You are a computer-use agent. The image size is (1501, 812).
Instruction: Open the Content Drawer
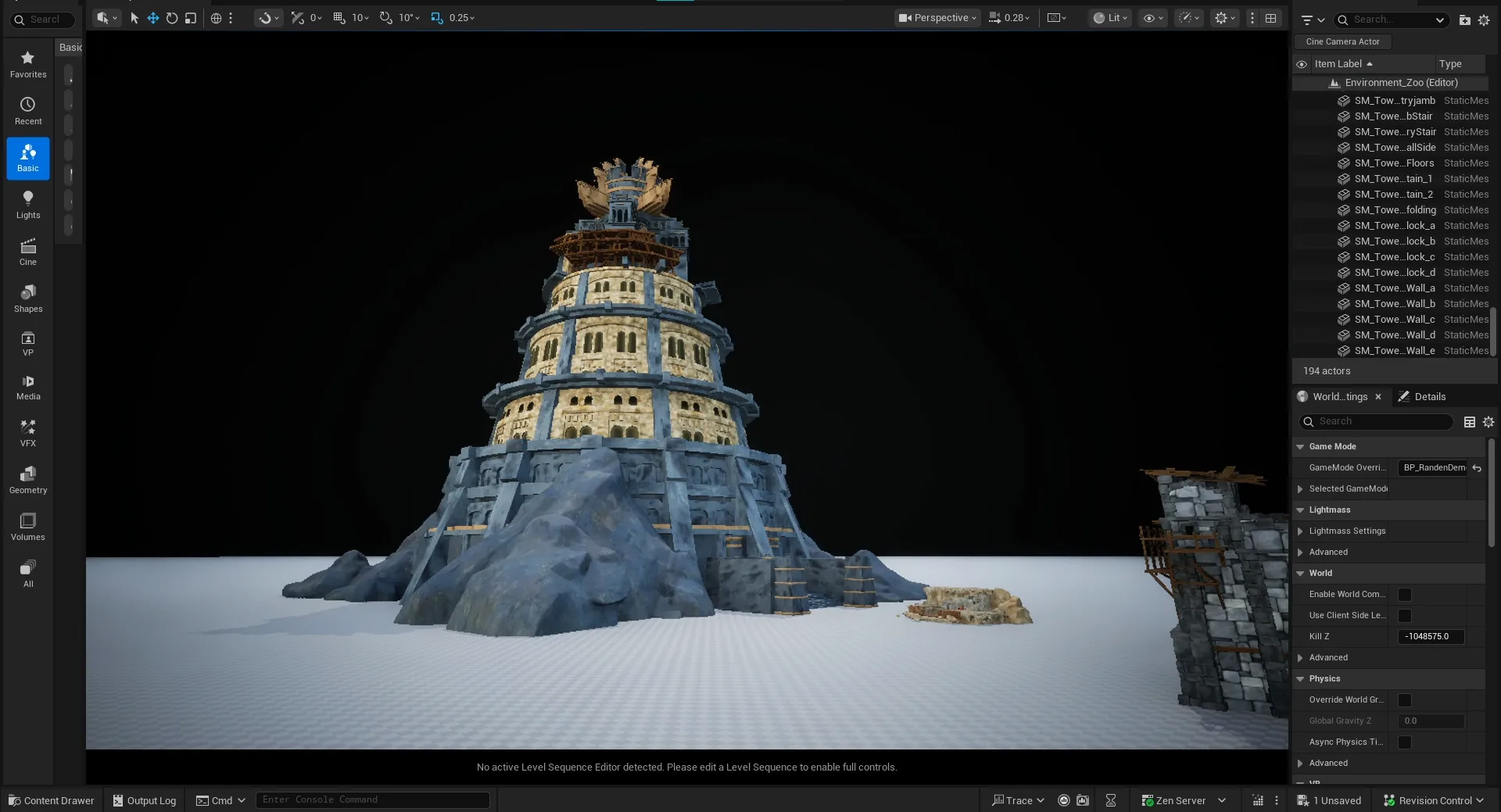51,800
